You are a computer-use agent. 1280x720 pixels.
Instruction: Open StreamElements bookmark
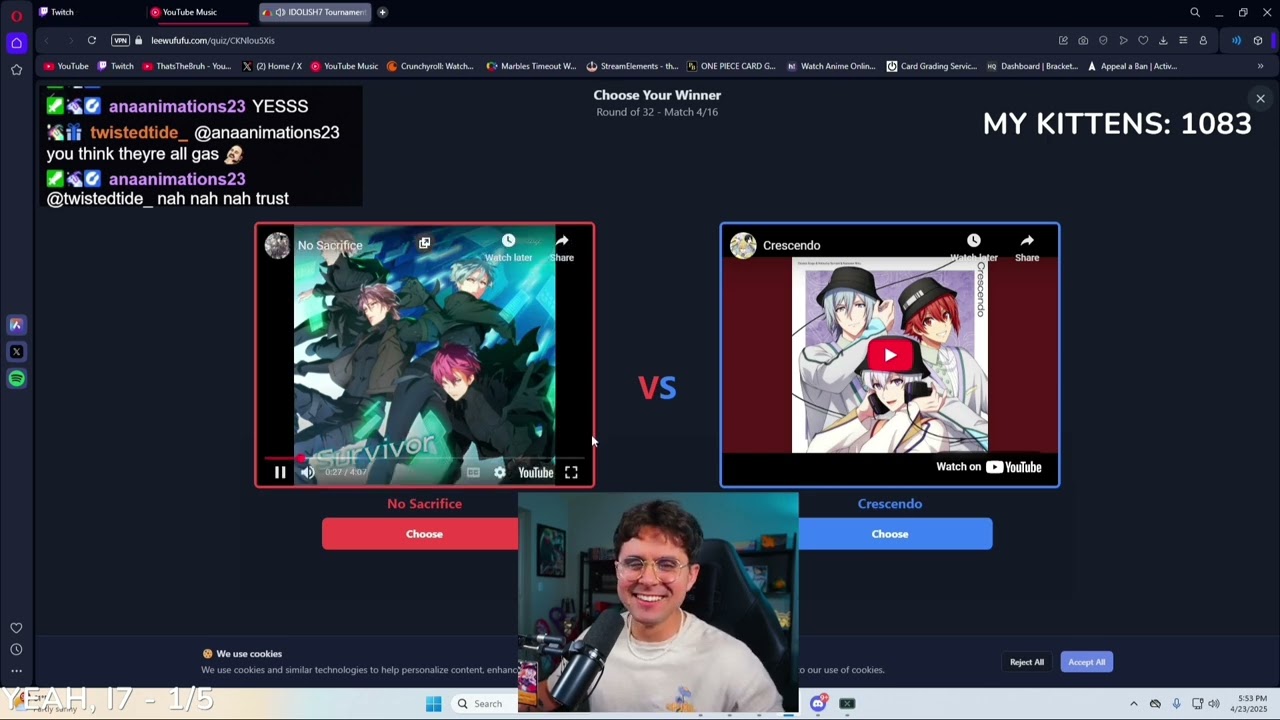[x=631, y=66]
